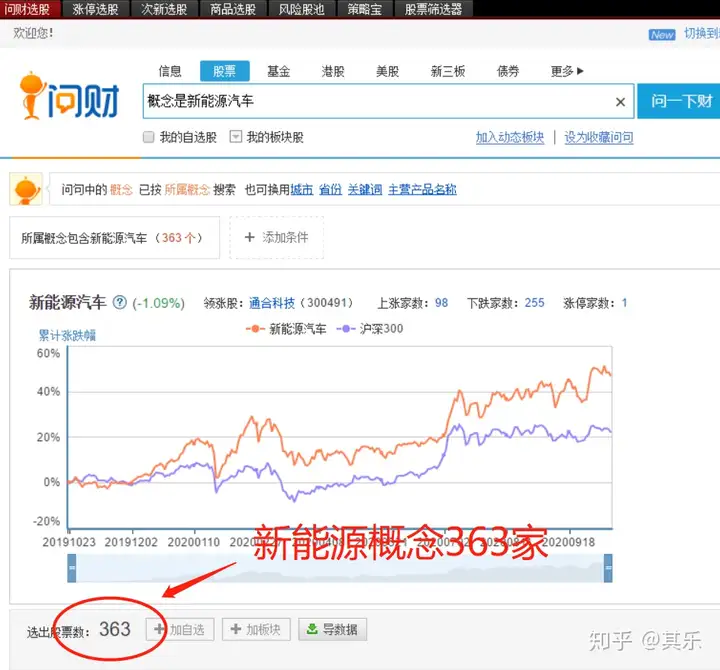Click inside the chart range navigator area
Viewport: 720px width, 670px height.
(x=340, y=568)
